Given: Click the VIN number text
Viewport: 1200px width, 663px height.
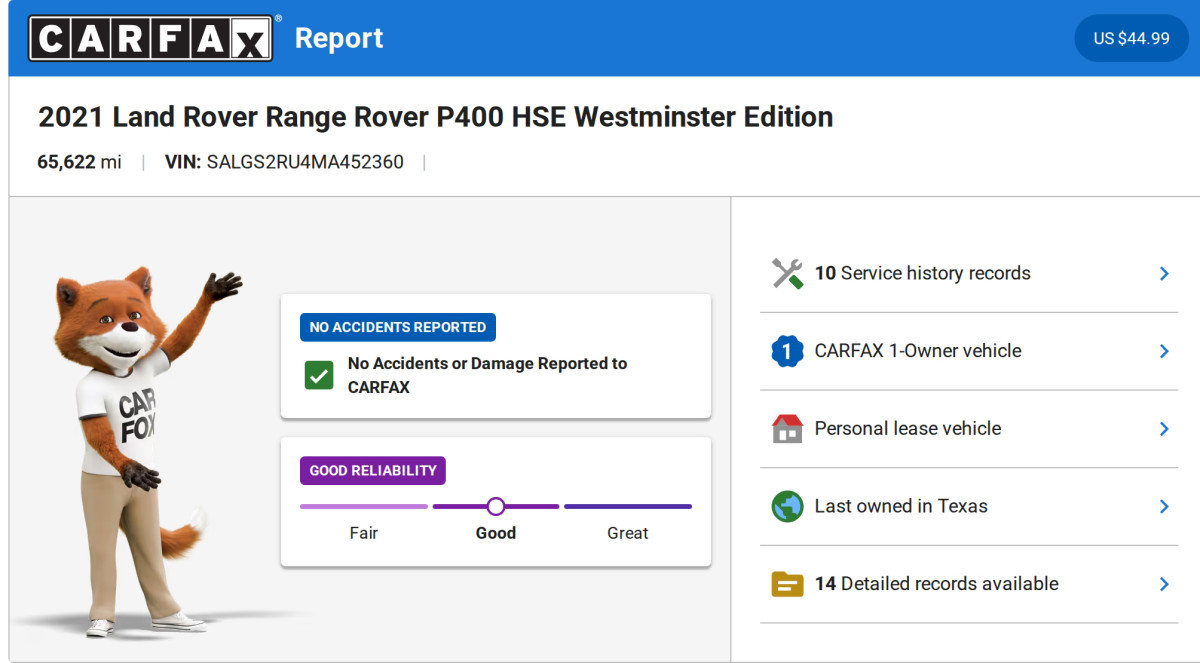Looking at the screenshot, I should [304, 162].
